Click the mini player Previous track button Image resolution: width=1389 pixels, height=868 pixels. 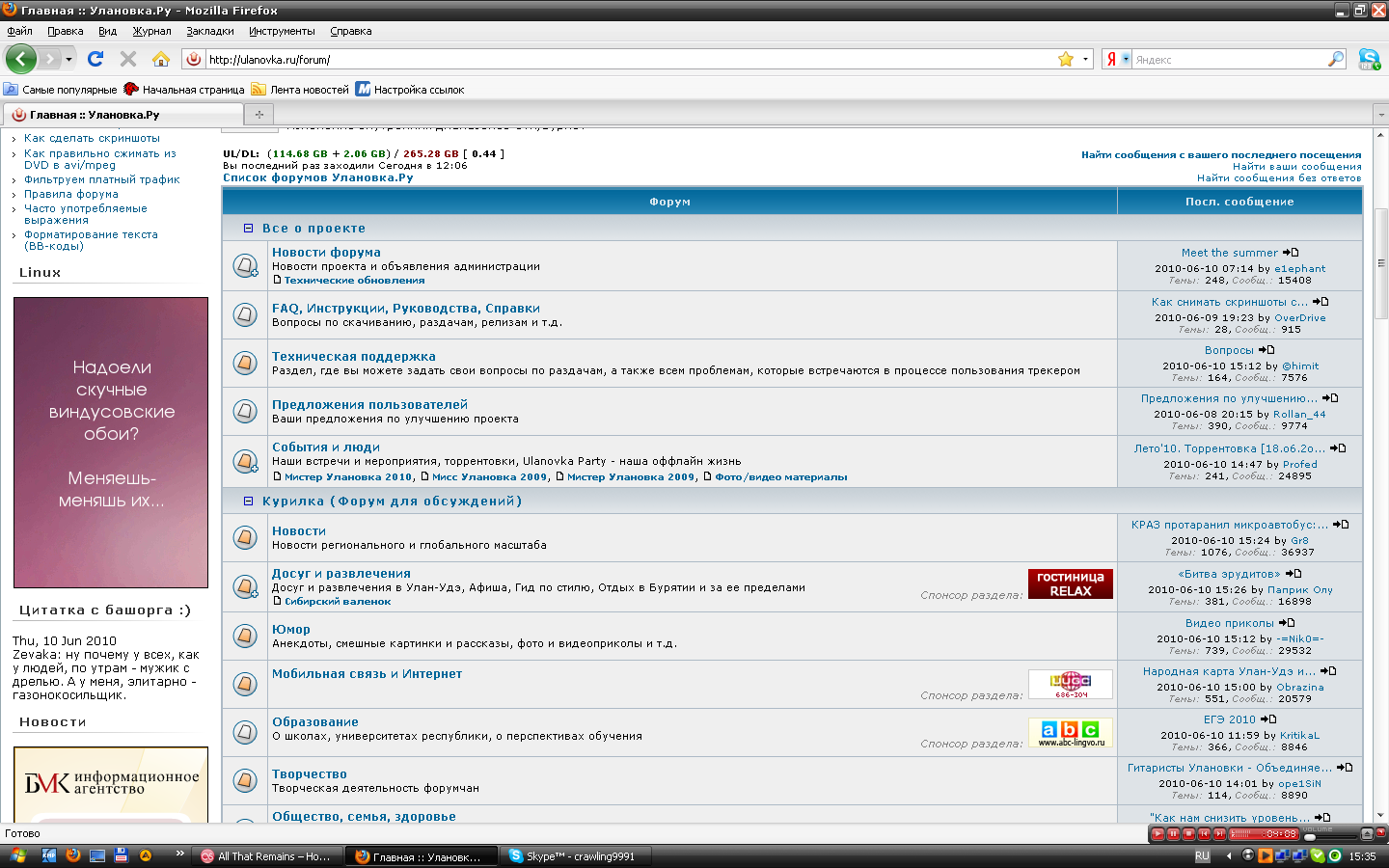tap(1204, 834)
